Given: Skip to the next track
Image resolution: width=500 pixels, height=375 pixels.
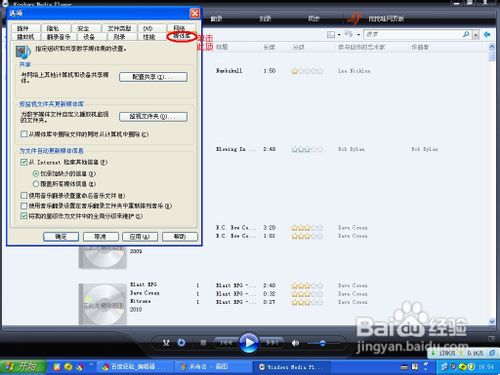Looking at the screenshot, I should point(272,342).
